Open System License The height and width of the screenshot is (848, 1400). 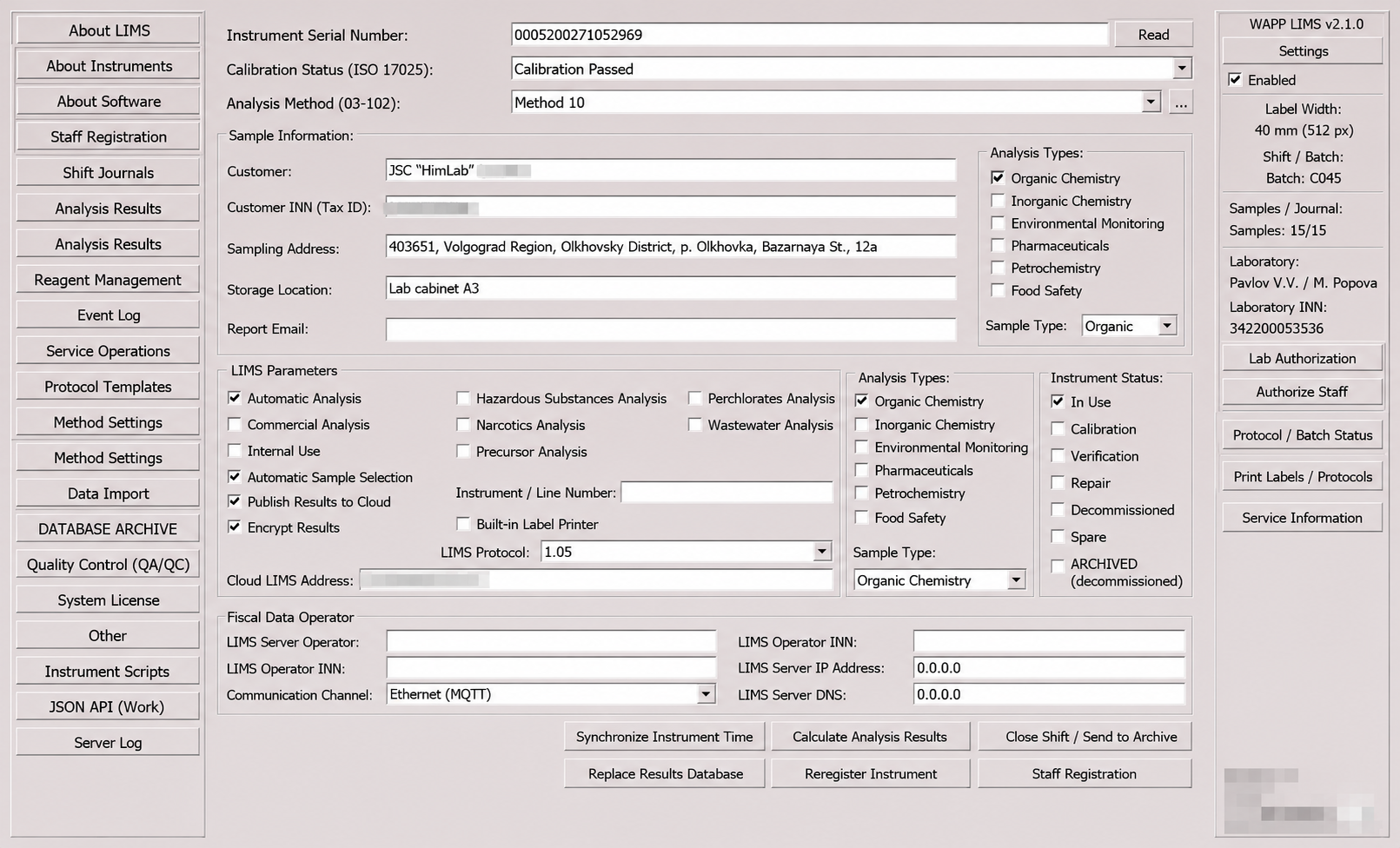point(109,600)
